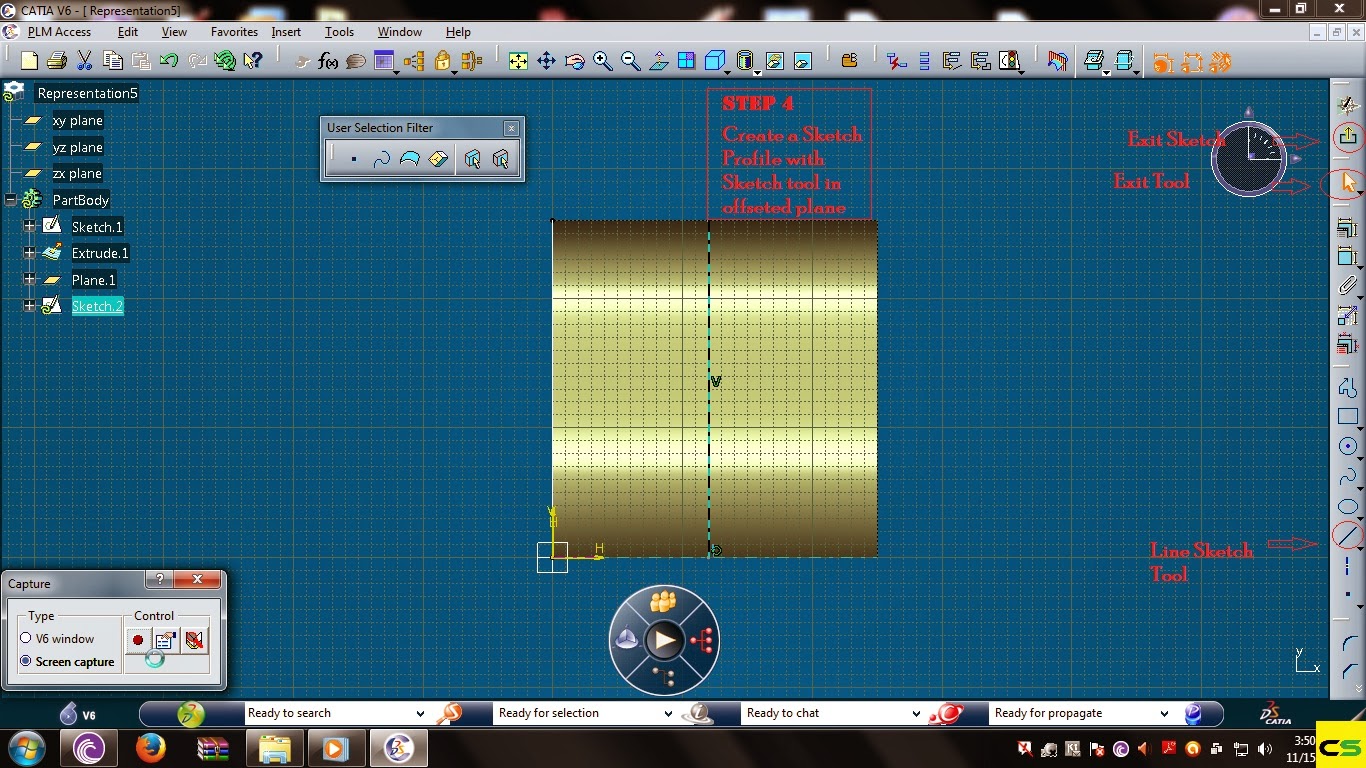Select the Pan view icon

tap(546, 60)
